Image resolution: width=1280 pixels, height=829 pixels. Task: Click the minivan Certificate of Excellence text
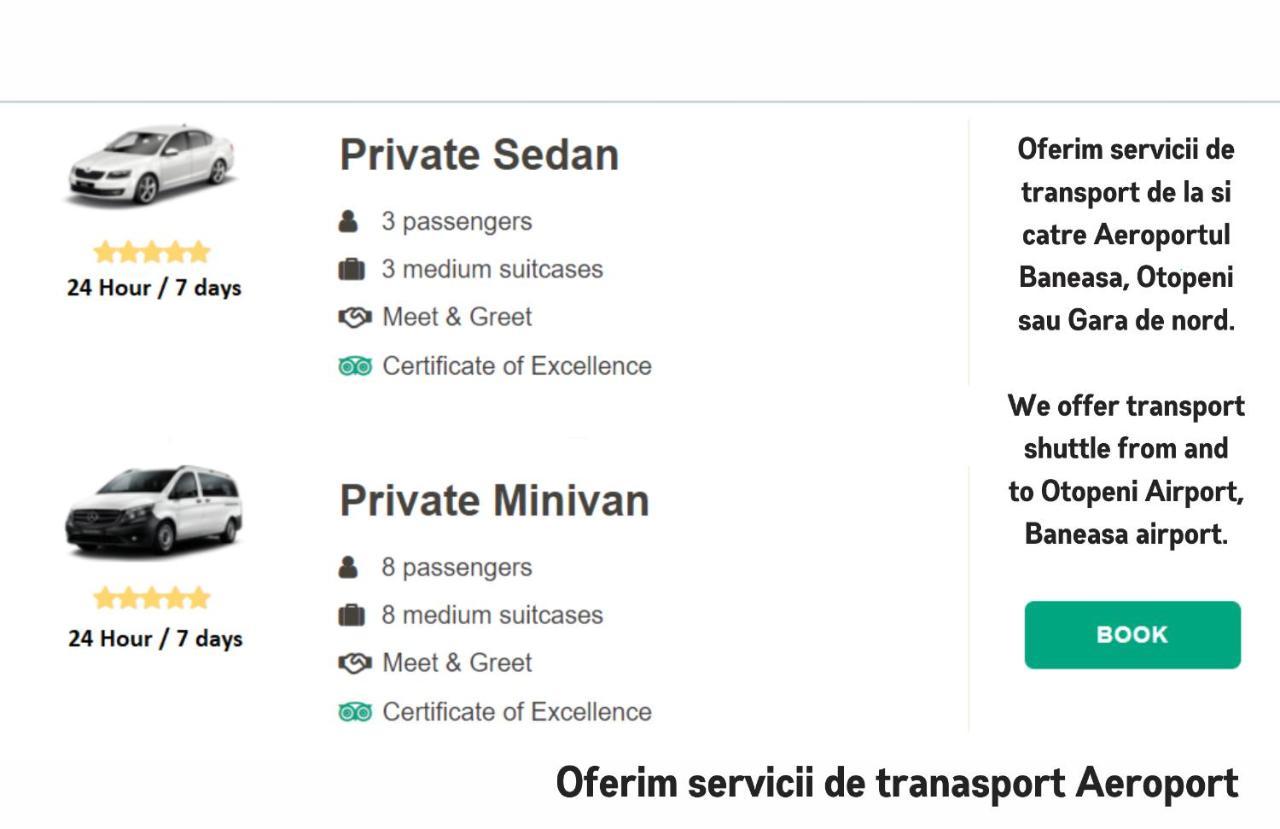pos(517,712)
